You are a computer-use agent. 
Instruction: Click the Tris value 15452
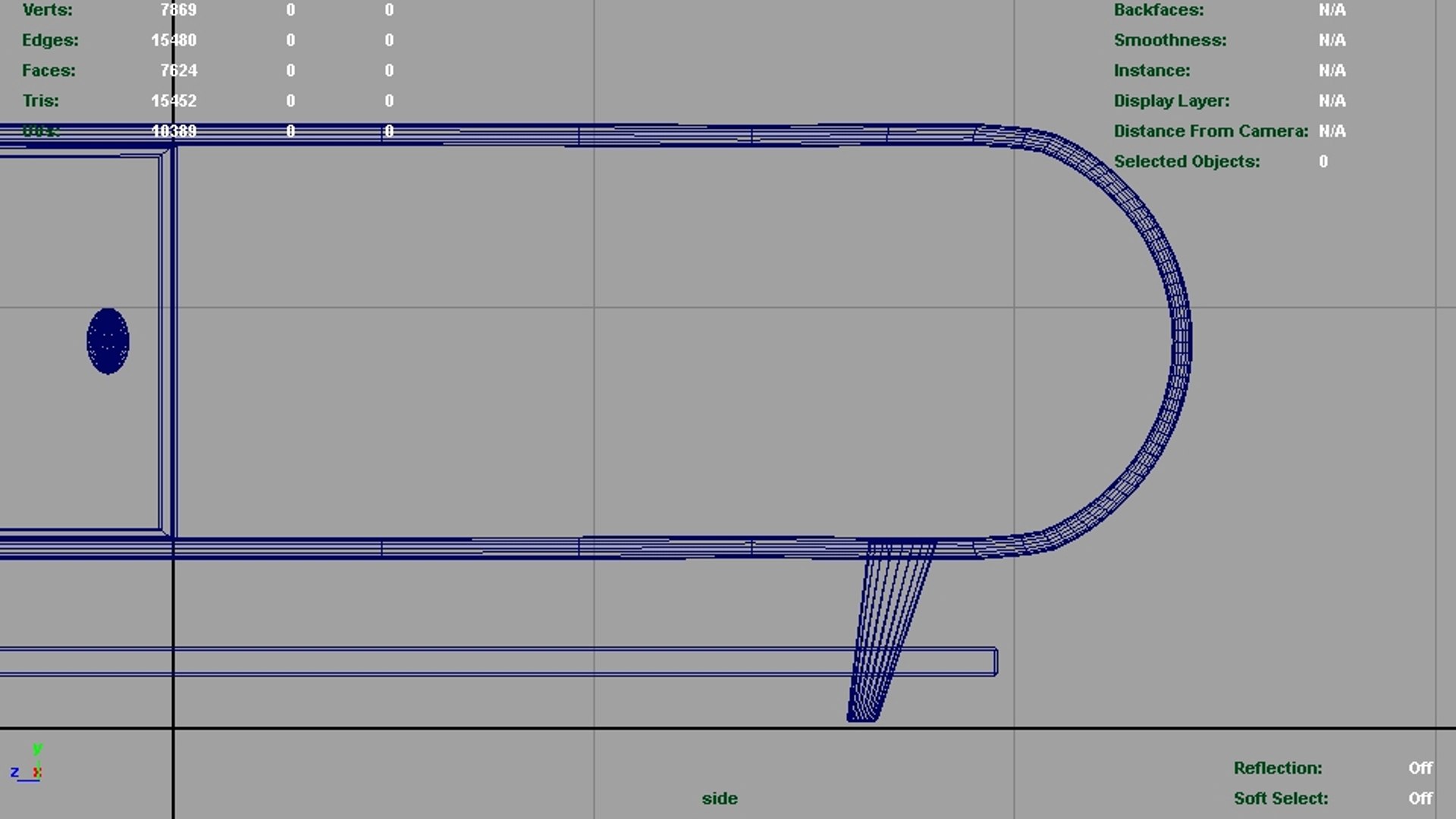pyautogui.click(x=174, y=101)
